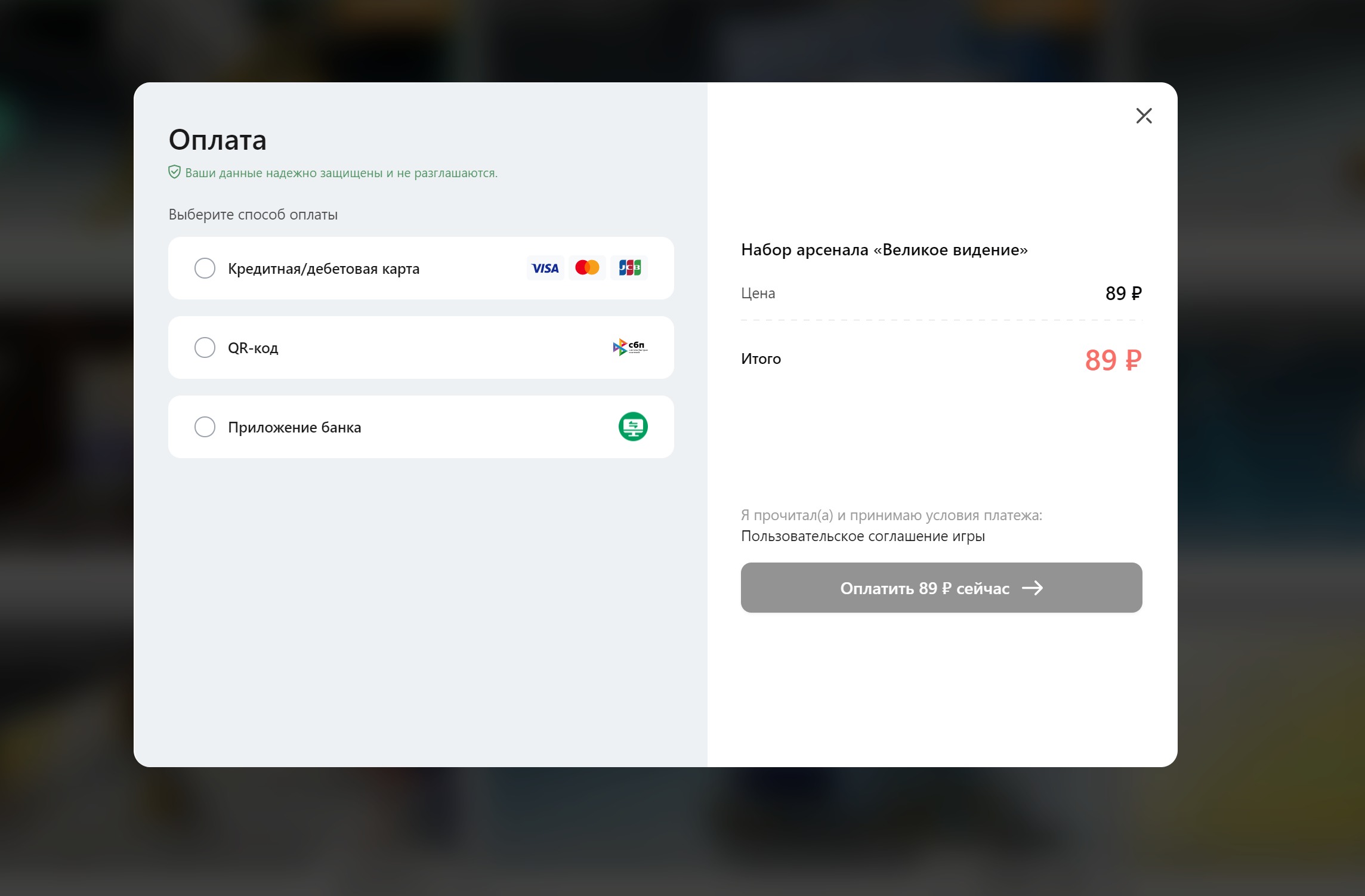Click the QR-код option label
Viewport: 1365px width, 896px height.
pyautogui.click(x=253, y=348)
